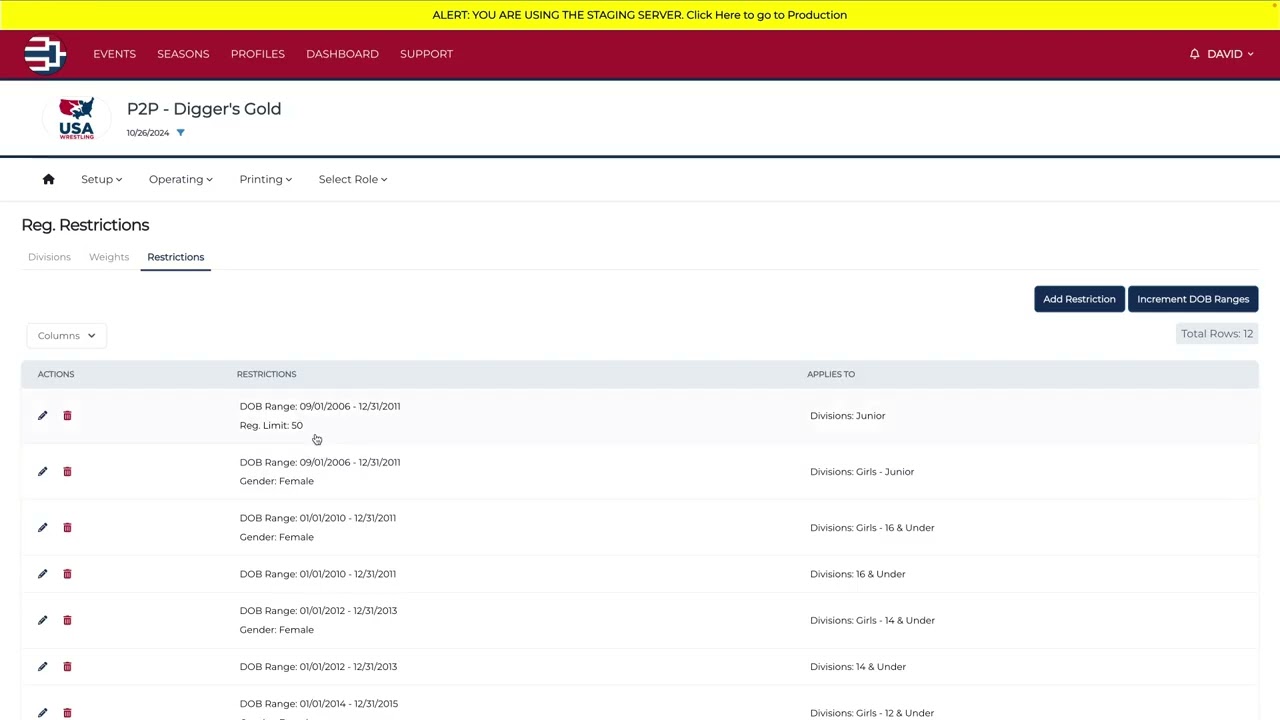The width and height of the screenshot is (1280, 720).
Task: Click the blue filter triangle beside 10/26/2024
Action: [x=181, y=133]
